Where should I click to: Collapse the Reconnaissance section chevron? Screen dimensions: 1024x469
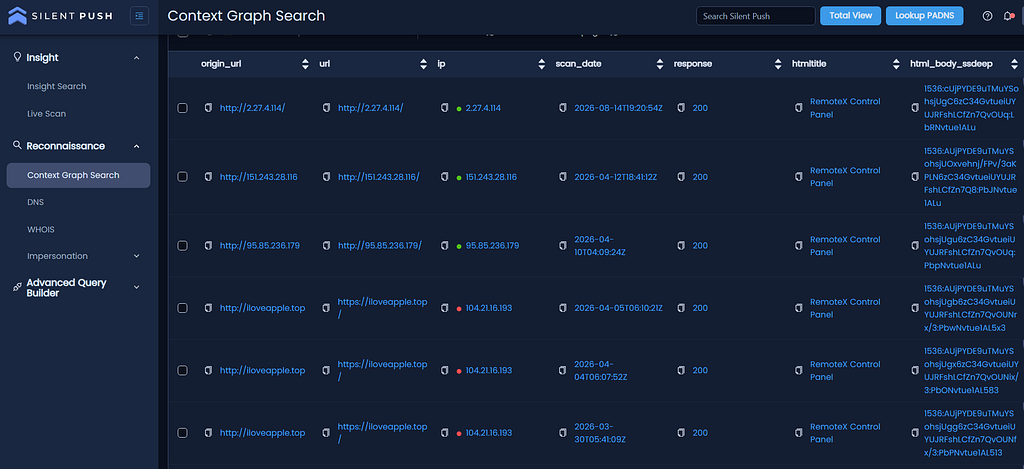[136, 146]
